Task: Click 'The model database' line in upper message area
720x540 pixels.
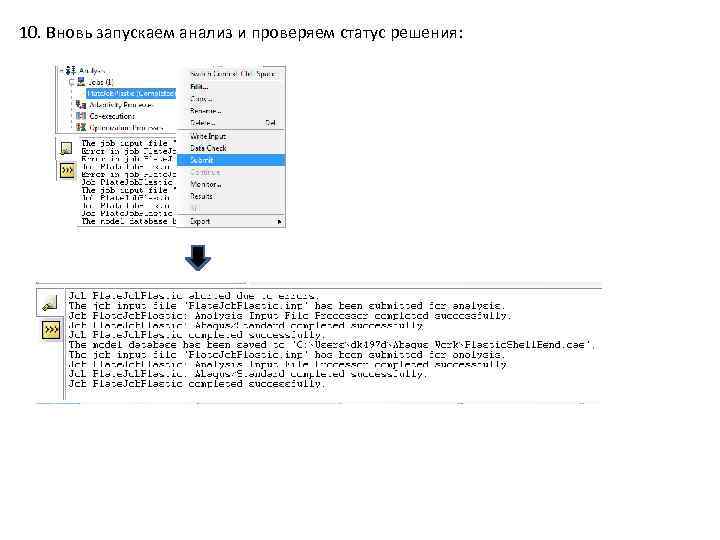Action: (129, 221)
